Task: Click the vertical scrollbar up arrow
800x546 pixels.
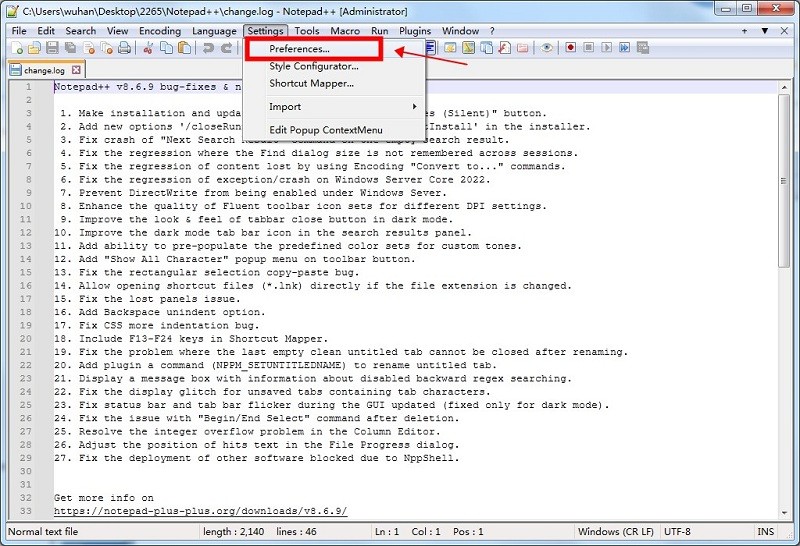Action: point(784,87)
